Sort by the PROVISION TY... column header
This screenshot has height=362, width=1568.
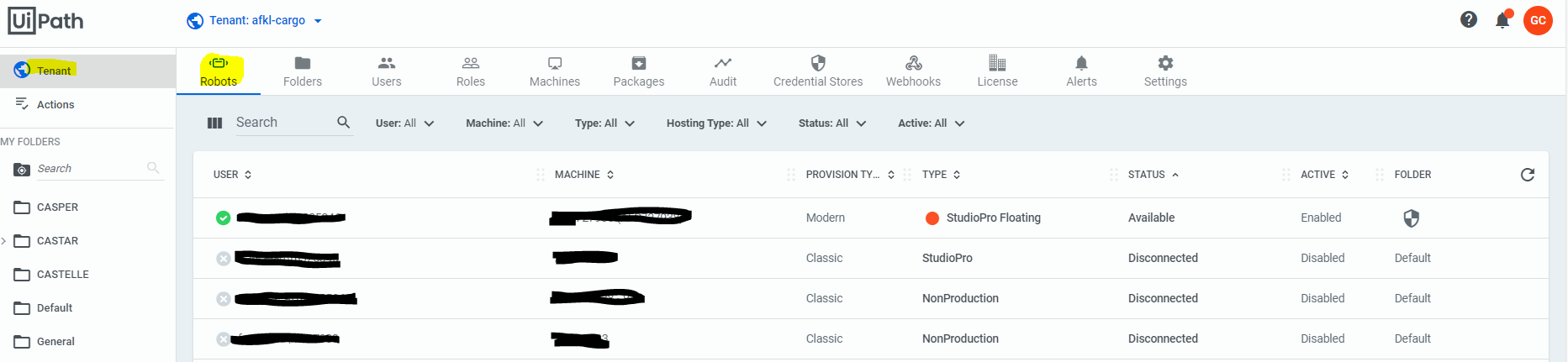(x=850, y=175)
